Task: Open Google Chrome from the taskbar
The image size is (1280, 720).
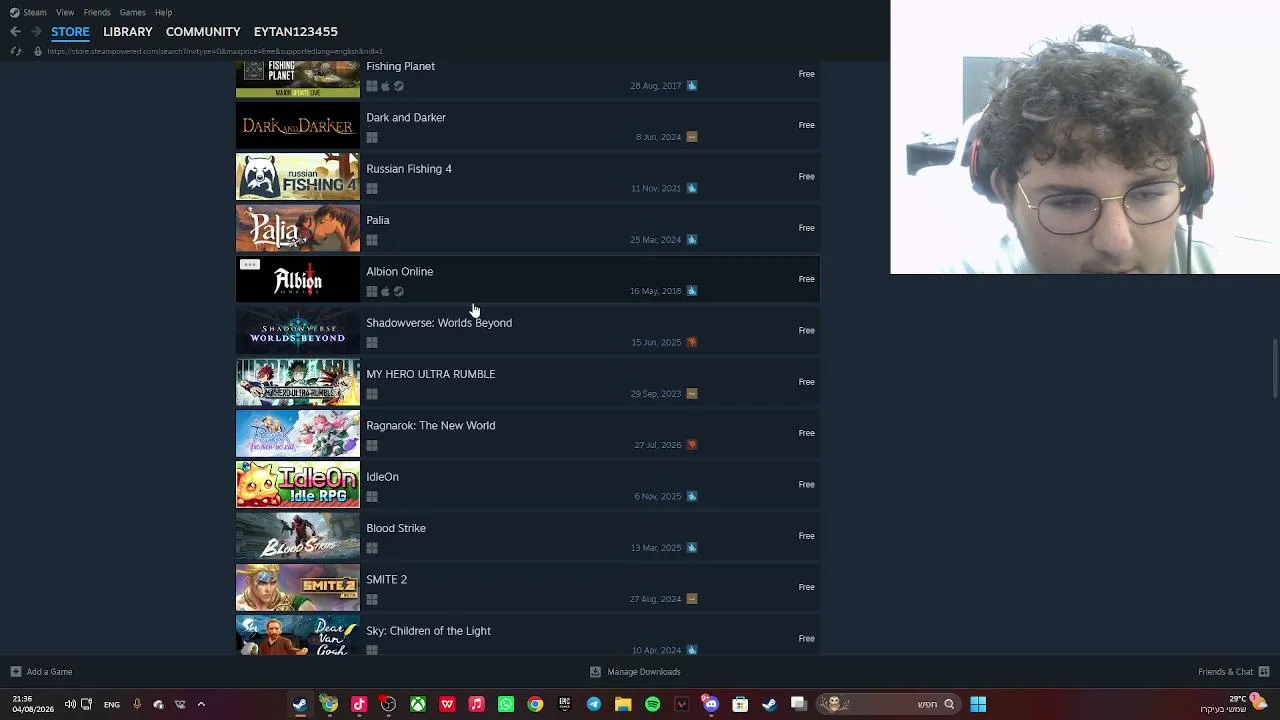Action: pos(535,704)
